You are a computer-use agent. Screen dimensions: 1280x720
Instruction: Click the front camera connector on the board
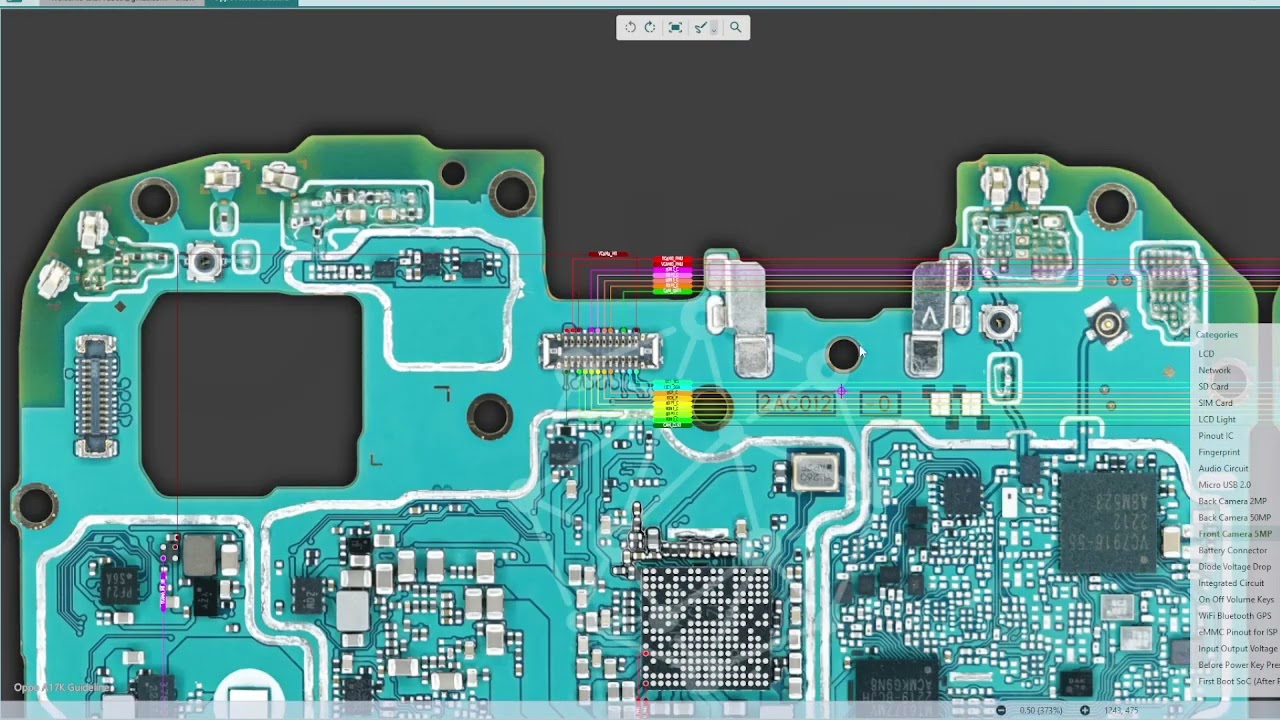600,350
